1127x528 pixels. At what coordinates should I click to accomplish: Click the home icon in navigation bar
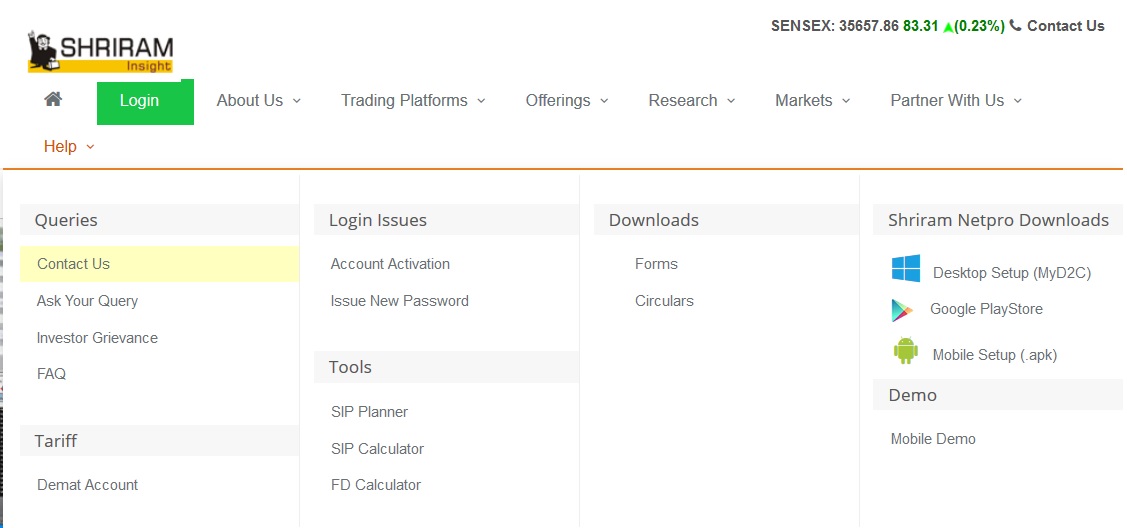pyautogui.click(x=52, y=99)
